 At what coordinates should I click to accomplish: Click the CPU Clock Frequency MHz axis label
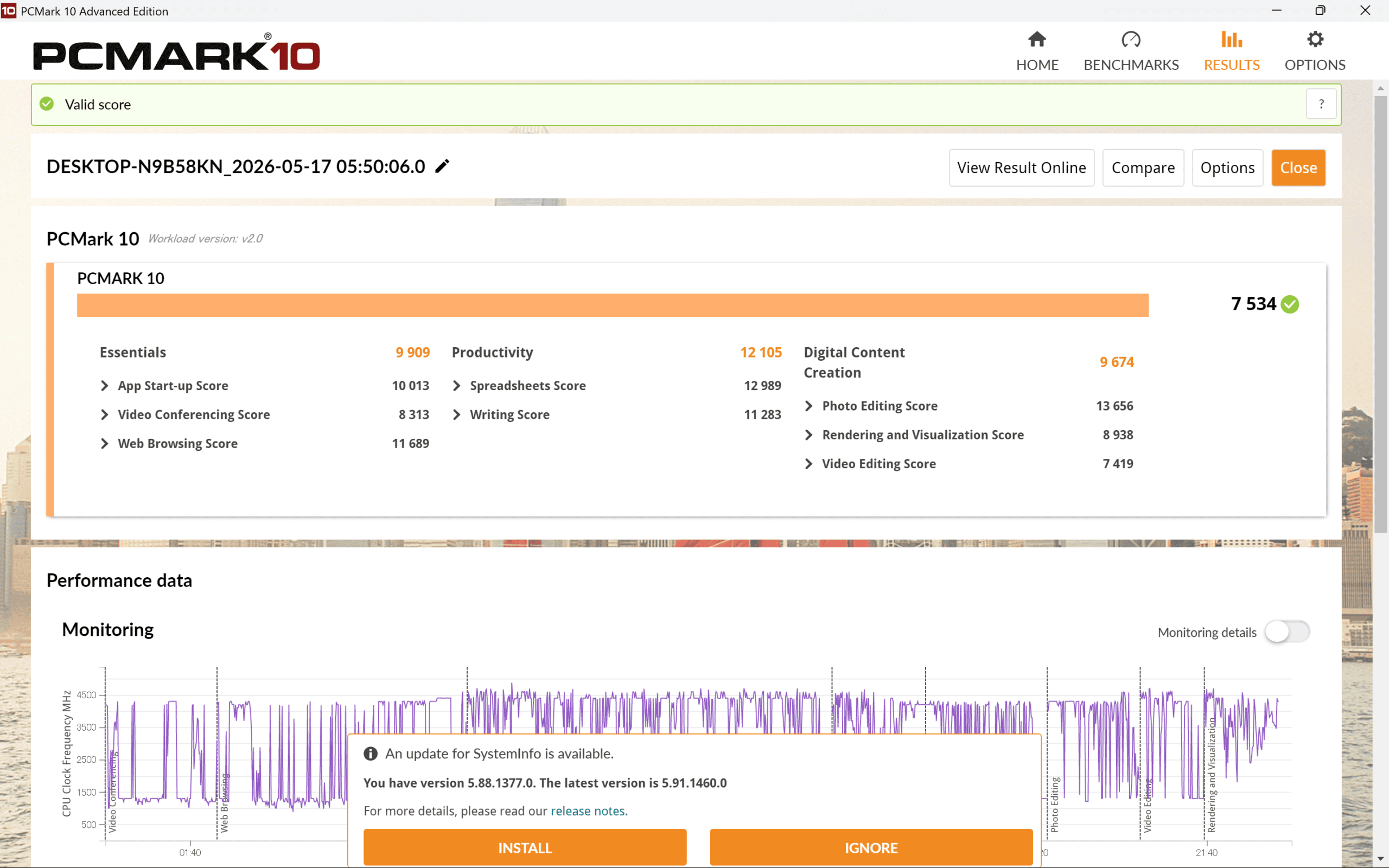coord(67,753)
